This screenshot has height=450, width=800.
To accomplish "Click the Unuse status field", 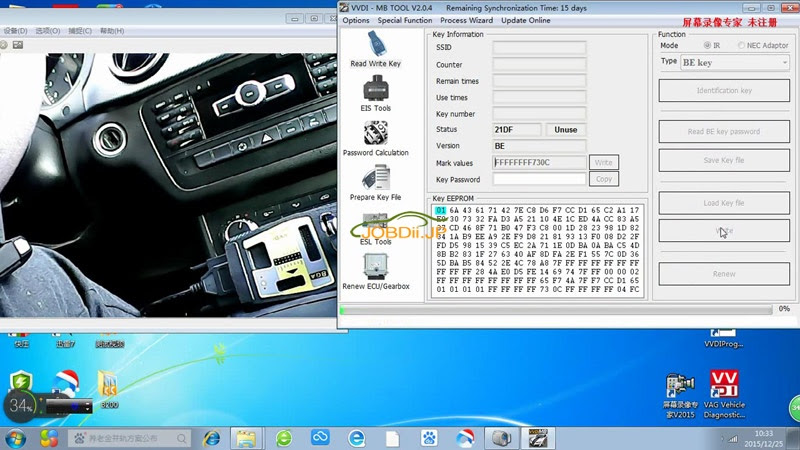I will [566, 130].
